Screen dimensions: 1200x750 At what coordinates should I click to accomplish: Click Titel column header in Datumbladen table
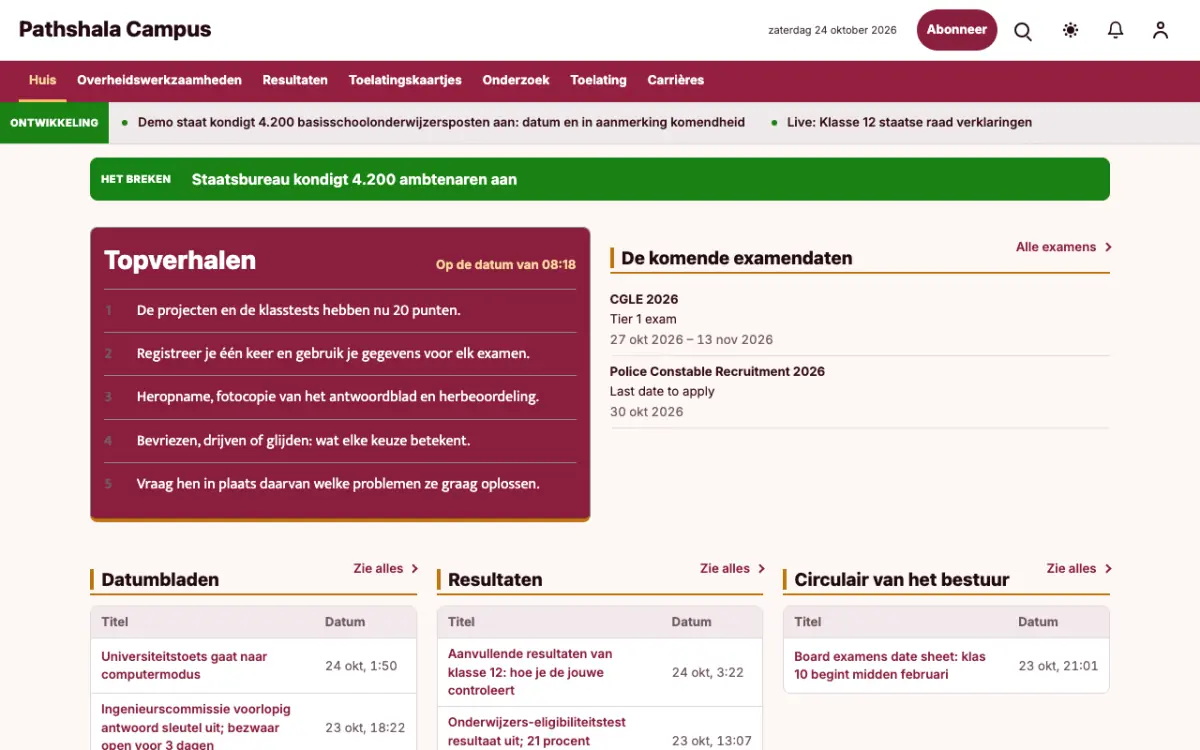pos(115,622)
